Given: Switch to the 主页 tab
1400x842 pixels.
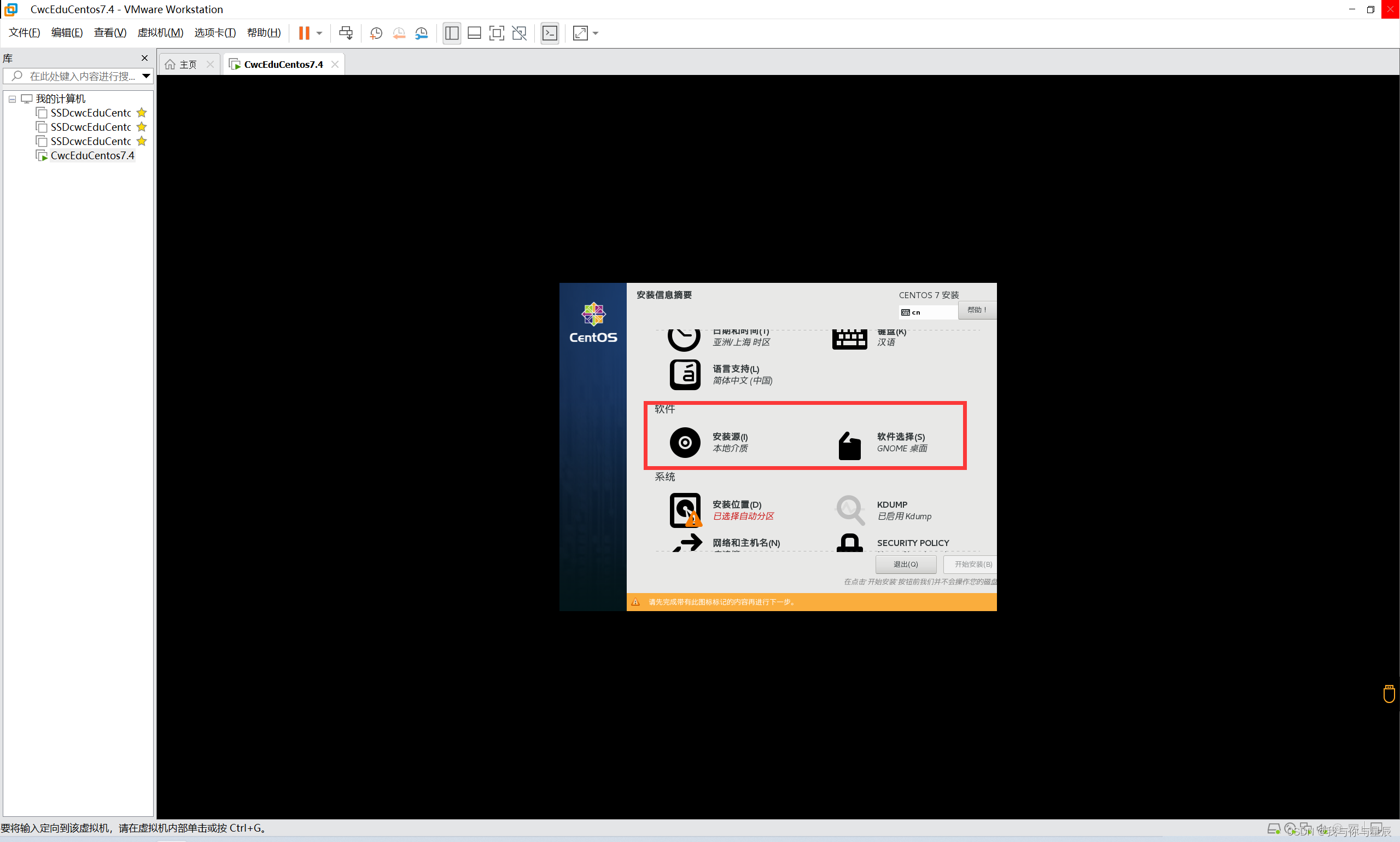Looking at the screenshot, I should (x=182, y=65).
